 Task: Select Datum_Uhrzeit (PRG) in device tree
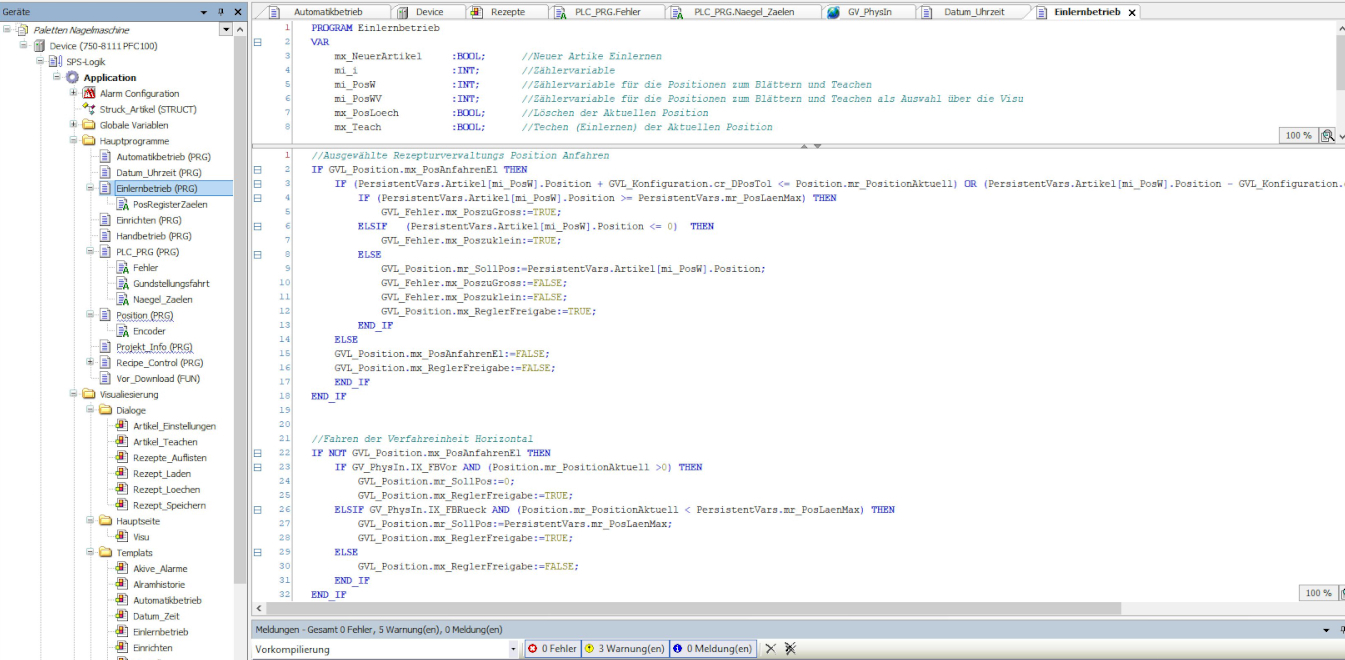point(159,173)
